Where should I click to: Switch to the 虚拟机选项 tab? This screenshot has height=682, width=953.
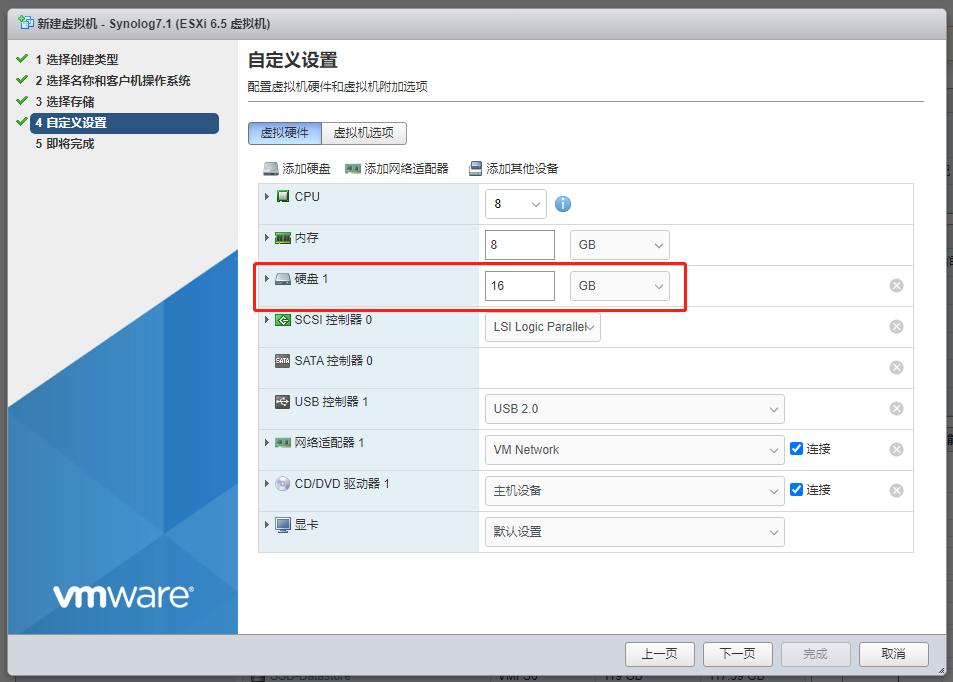click(x=363, y=133)
